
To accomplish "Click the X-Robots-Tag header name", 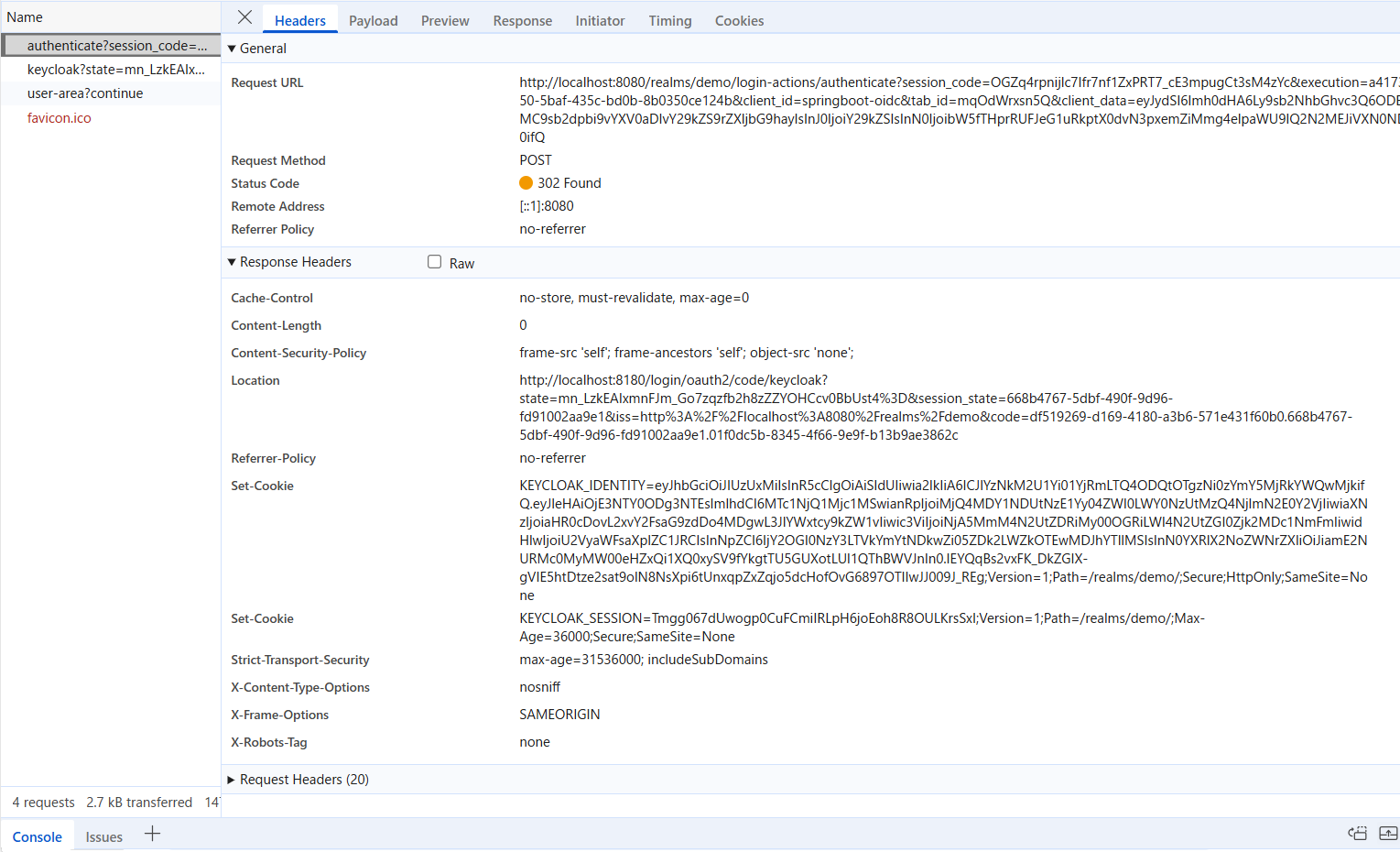I will point(269,742).
